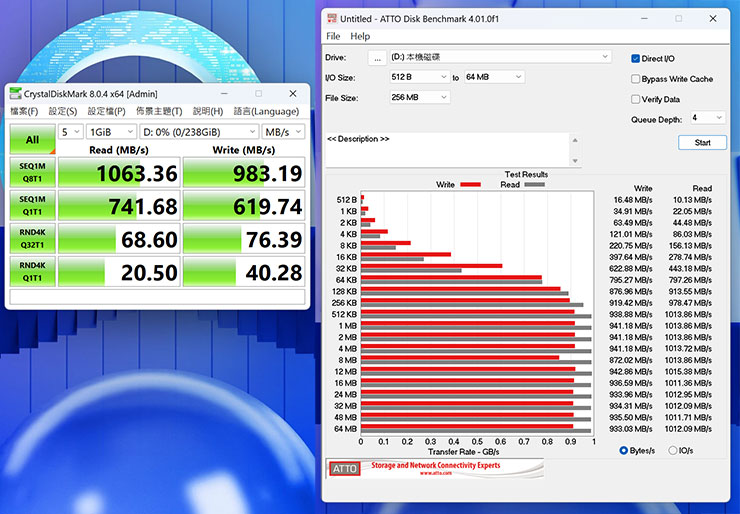This screenshot has height=514, width=740.
Task: Click the description box scroll down arrow
Action: [x=575, y=161]
